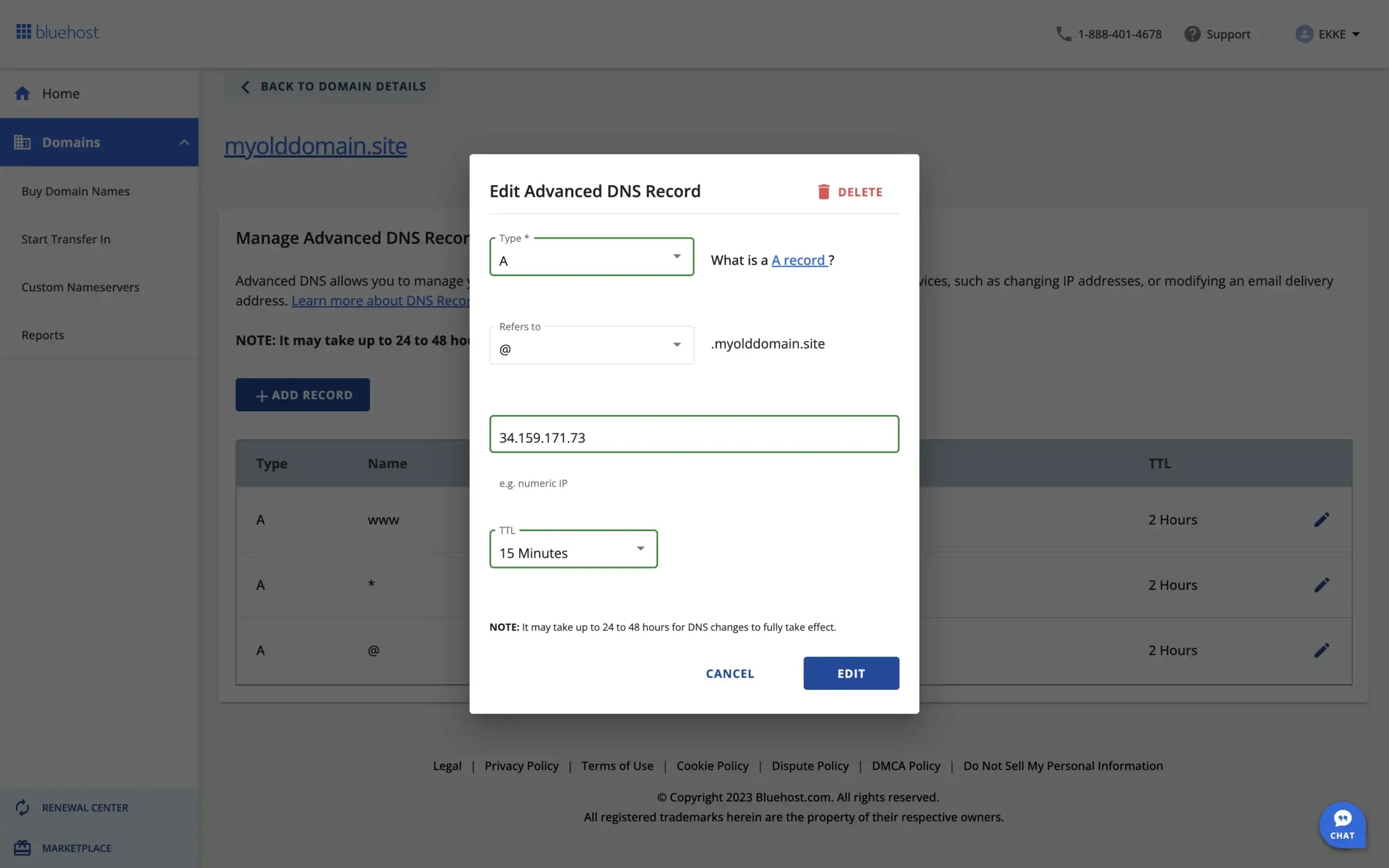The image size is (1389, 868).
Task: Click the phone icon beside the support number
Action: pos(1063,34)
